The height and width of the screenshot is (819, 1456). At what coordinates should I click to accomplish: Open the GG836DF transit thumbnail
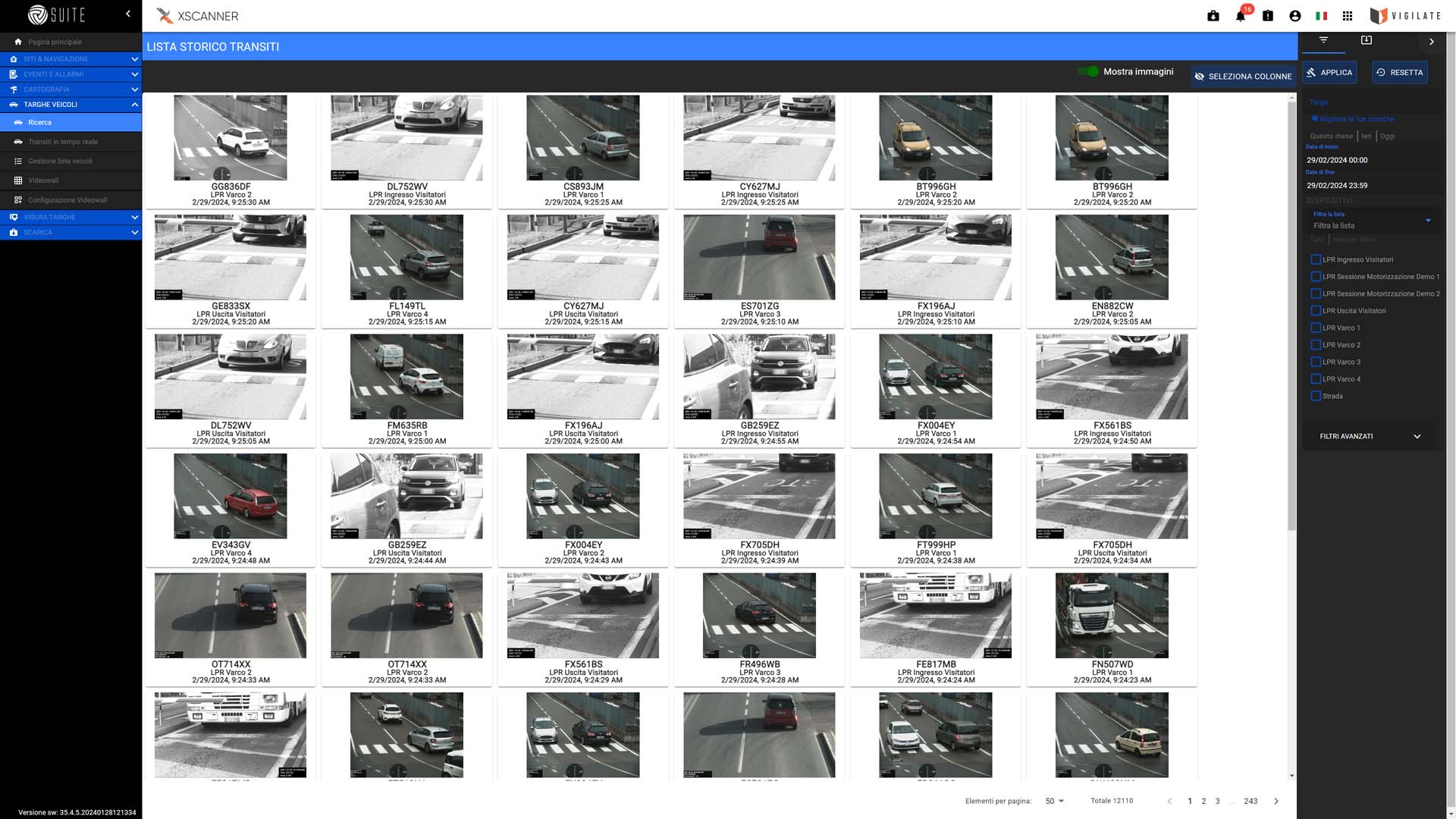pyautogui.click(x=231, y=138)
